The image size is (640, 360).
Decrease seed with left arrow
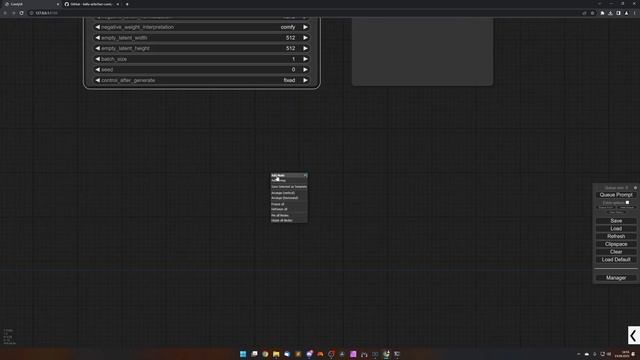click(x=98, y=69)
